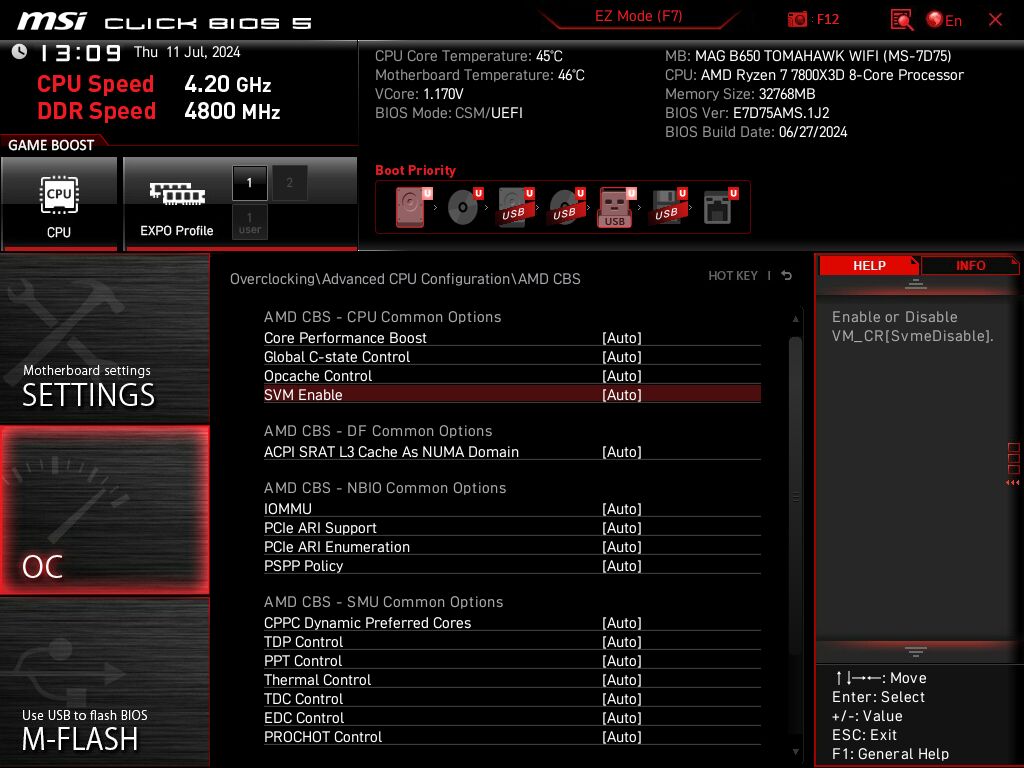Switch to the HELP tab
This screenshot has width=1024, height=768.
869,265
